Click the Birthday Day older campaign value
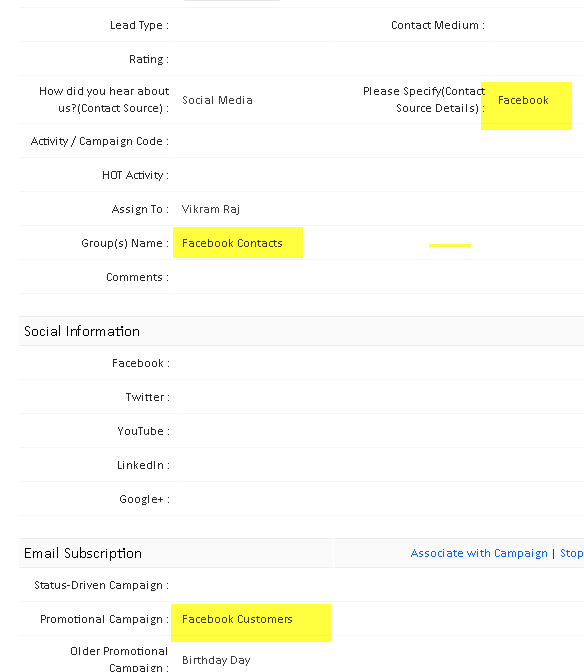584x672 pixels. 216,660
